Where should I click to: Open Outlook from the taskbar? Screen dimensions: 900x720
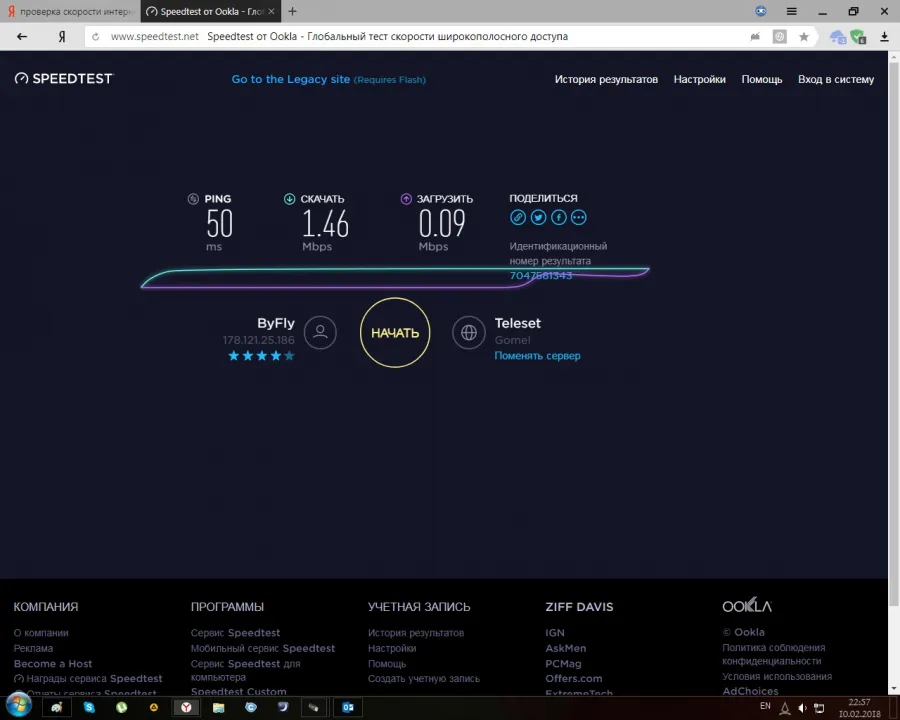[348, 707]
